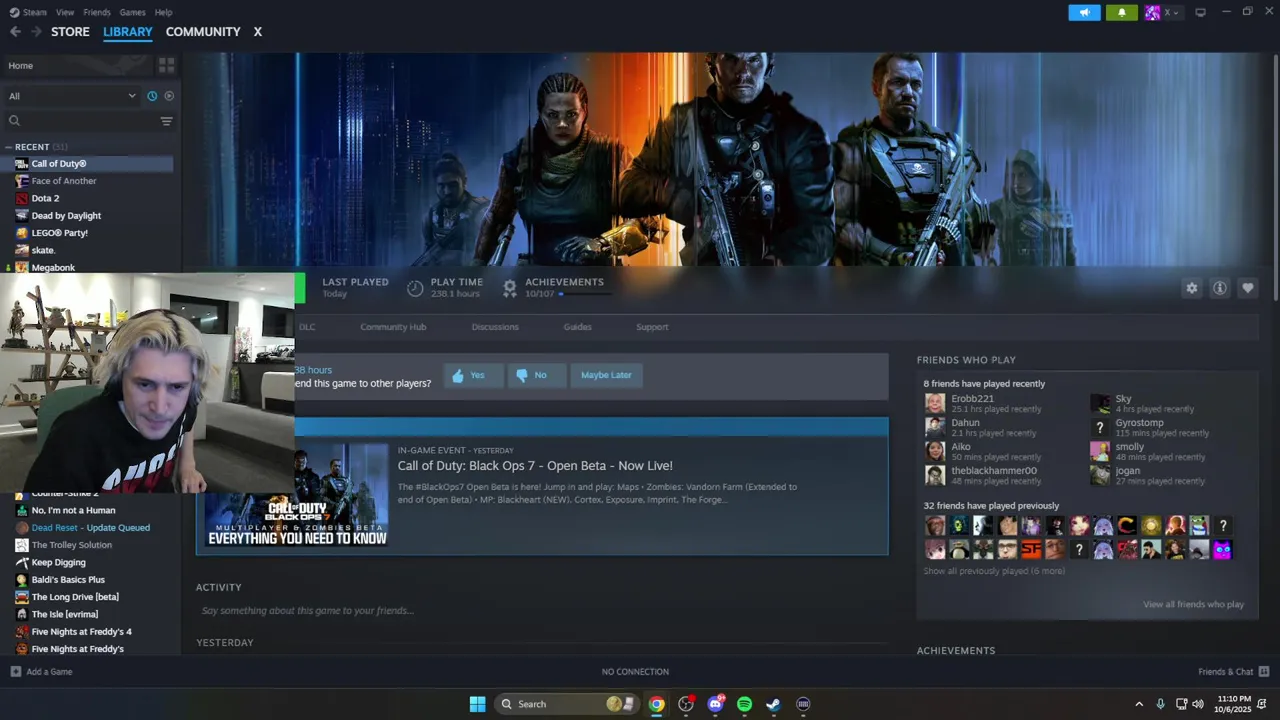Open the blue announcements megaphone button
Screen dimensions: 1280x720
pyautogui.click(x=1084, y=12)
